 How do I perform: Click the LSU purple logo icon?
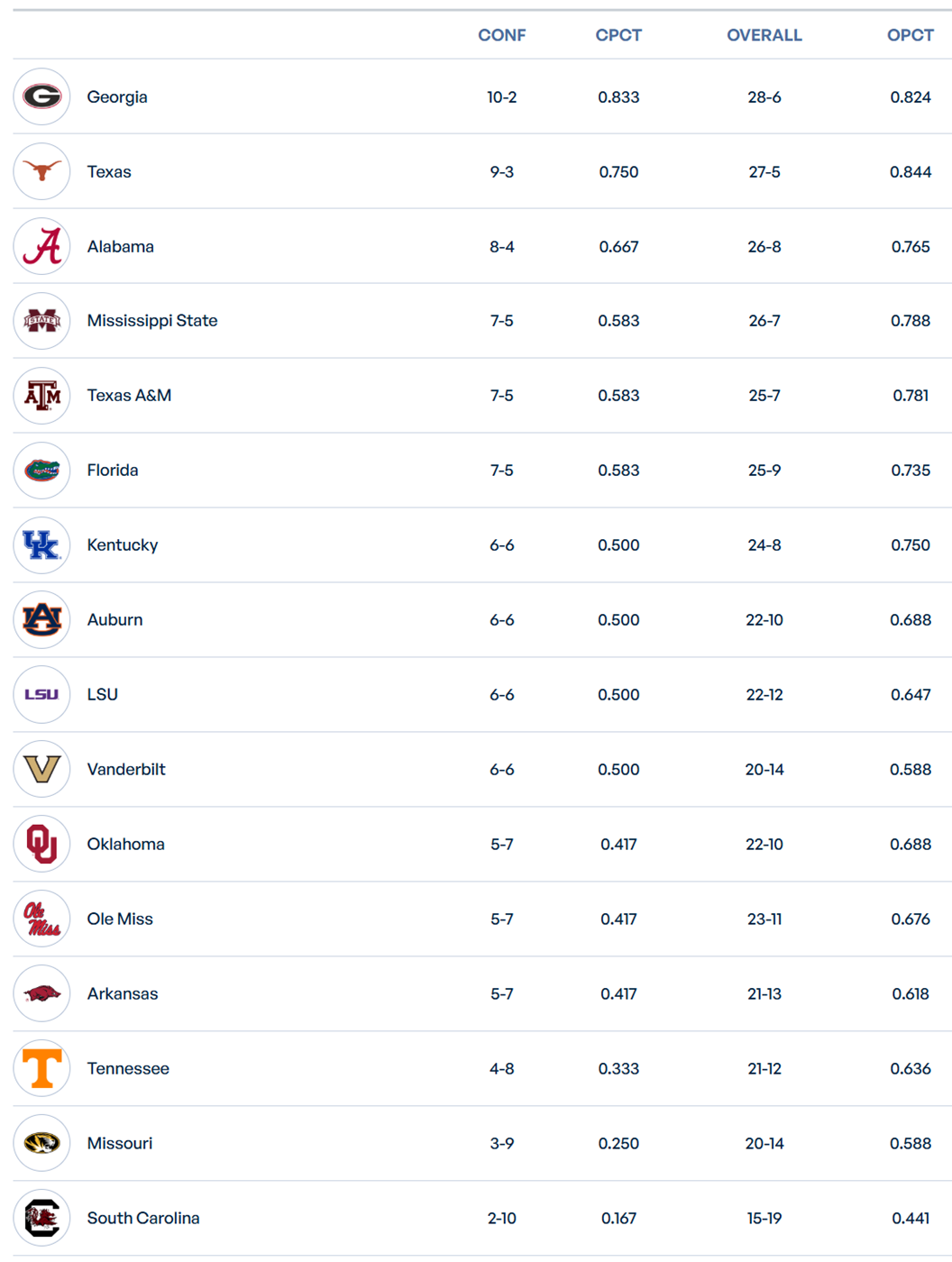[x=41, y=694]
